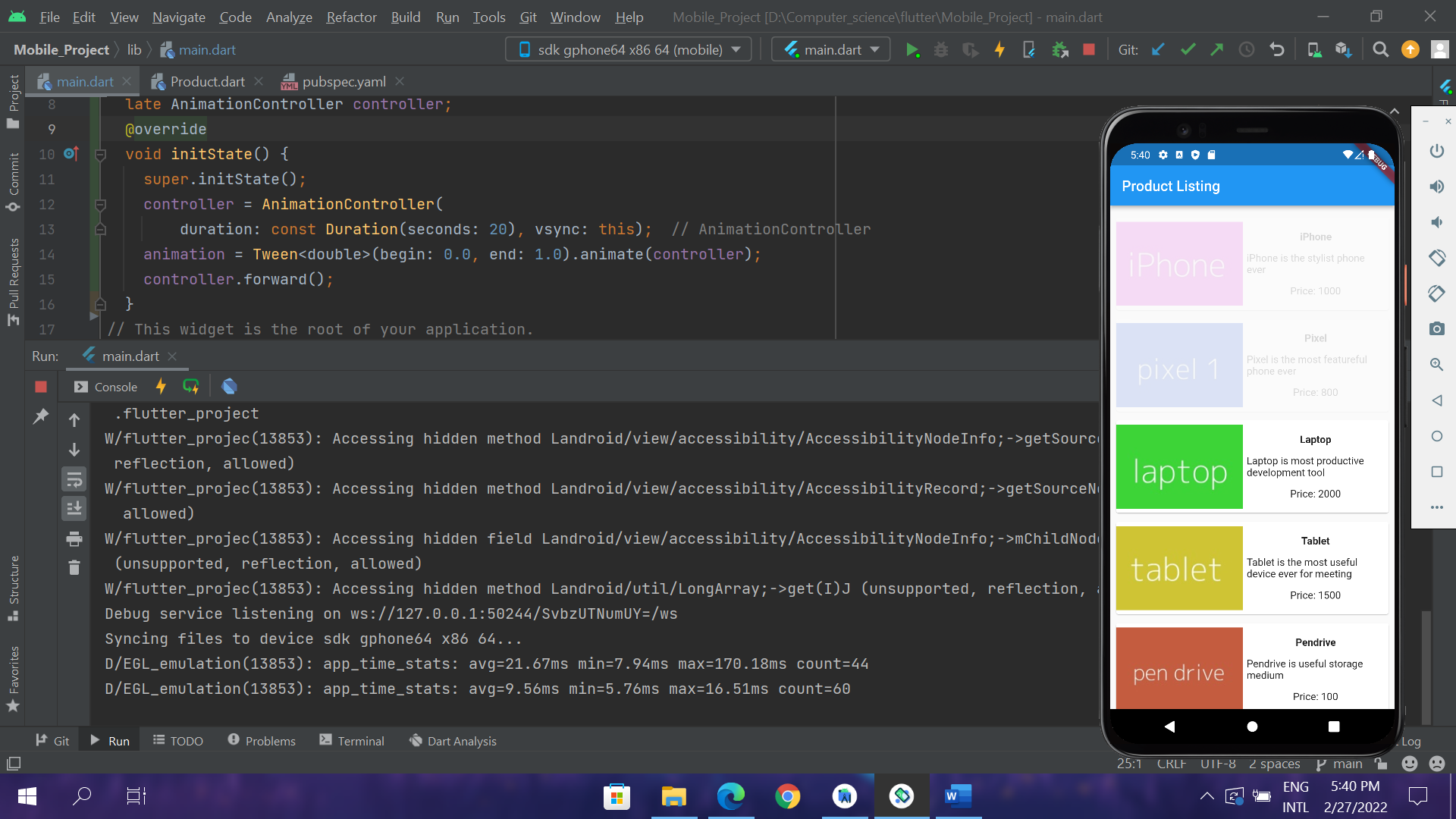
Task: Hot restart from Run console toolbar
Action: (190, 387)
